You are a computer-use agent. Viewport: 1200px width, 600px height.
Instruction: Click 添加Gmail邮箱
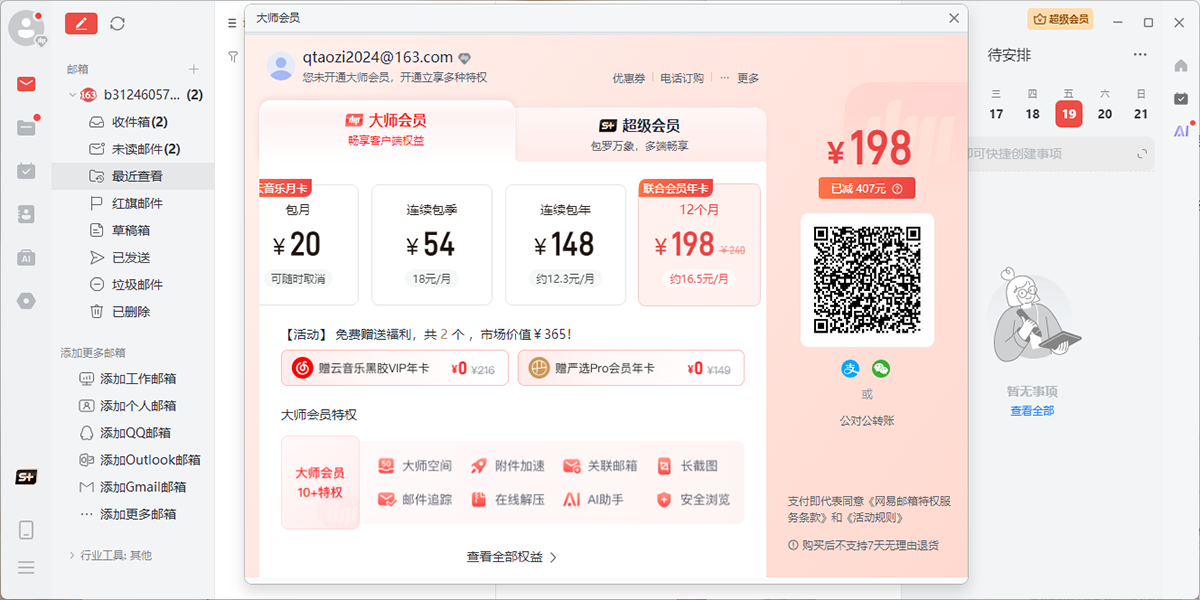coord(133,487)
